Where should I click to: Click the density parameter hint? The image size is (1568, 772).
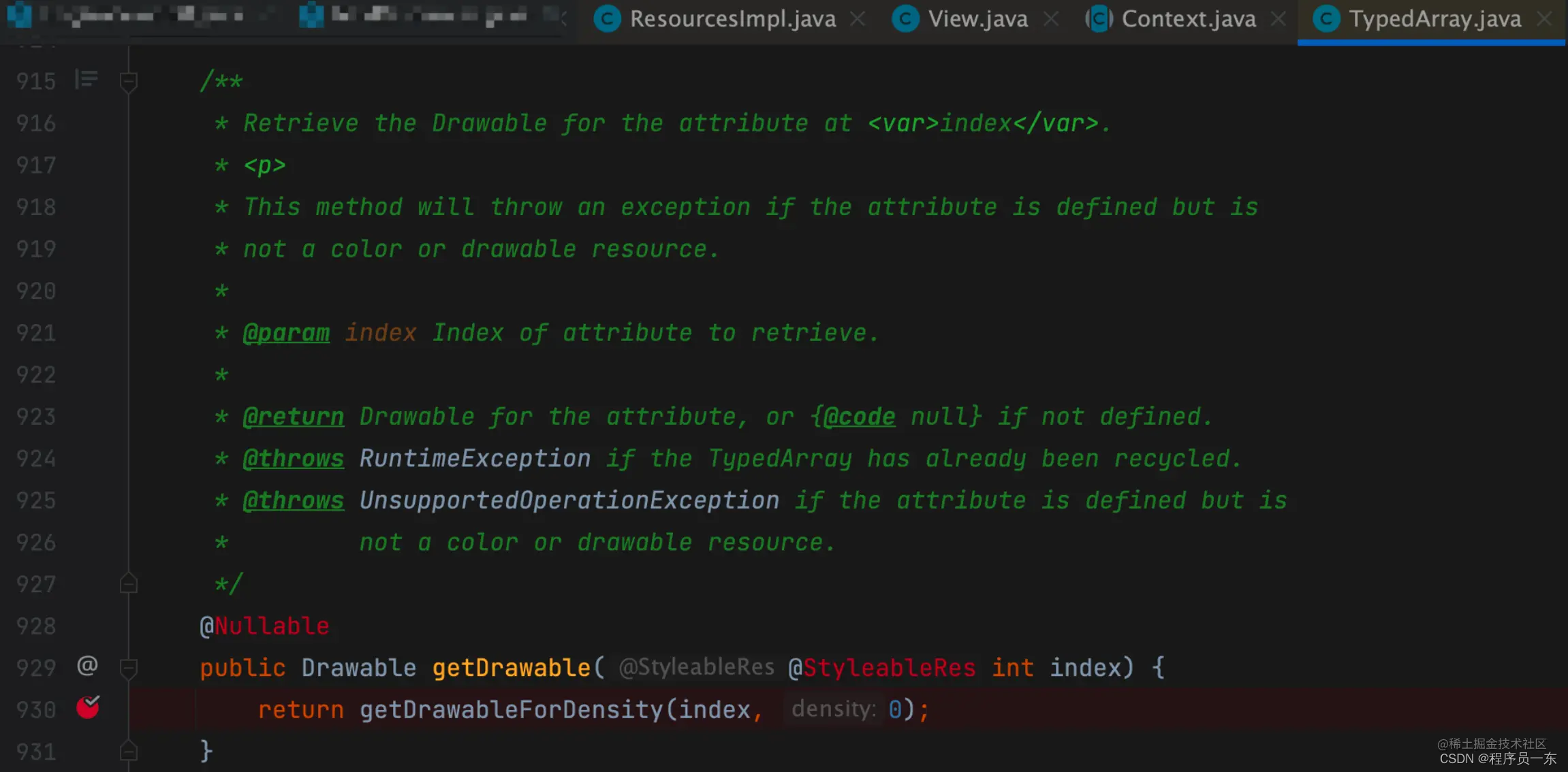833,709
